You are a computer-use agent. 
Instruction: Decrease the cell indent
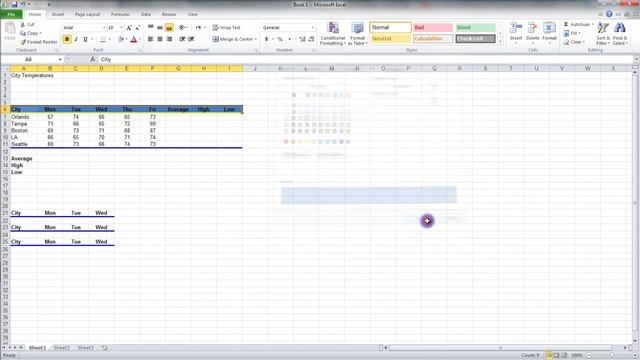click(x=182, y=39)
